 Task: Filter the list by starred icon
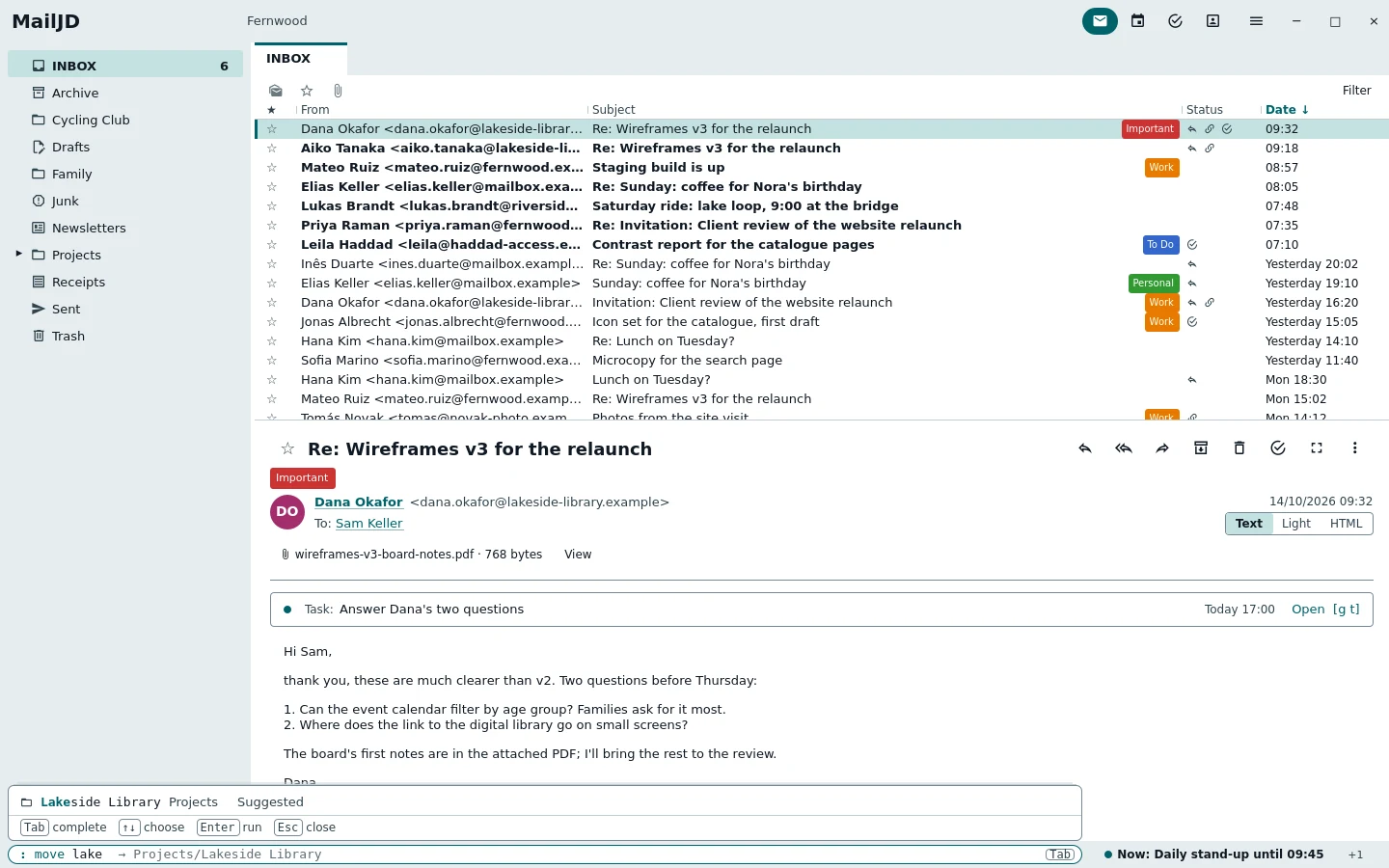307,91
